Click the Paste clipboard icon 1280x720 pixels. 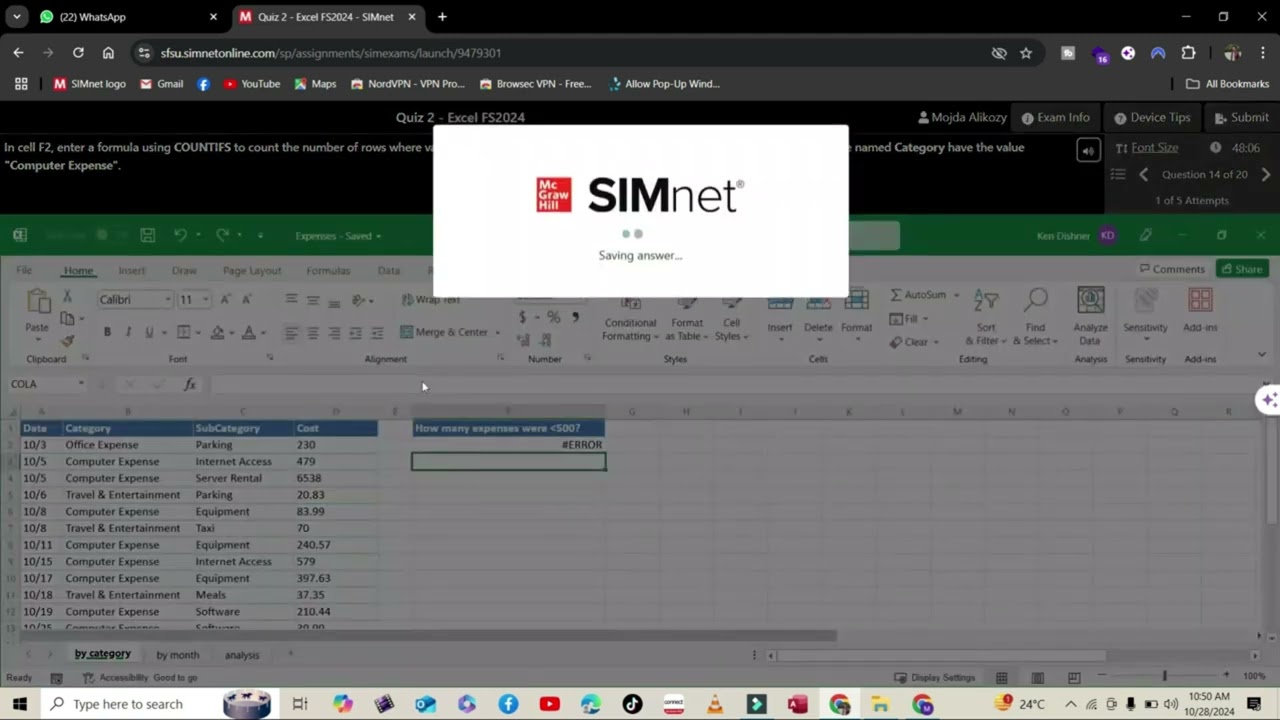coord(38,303)
